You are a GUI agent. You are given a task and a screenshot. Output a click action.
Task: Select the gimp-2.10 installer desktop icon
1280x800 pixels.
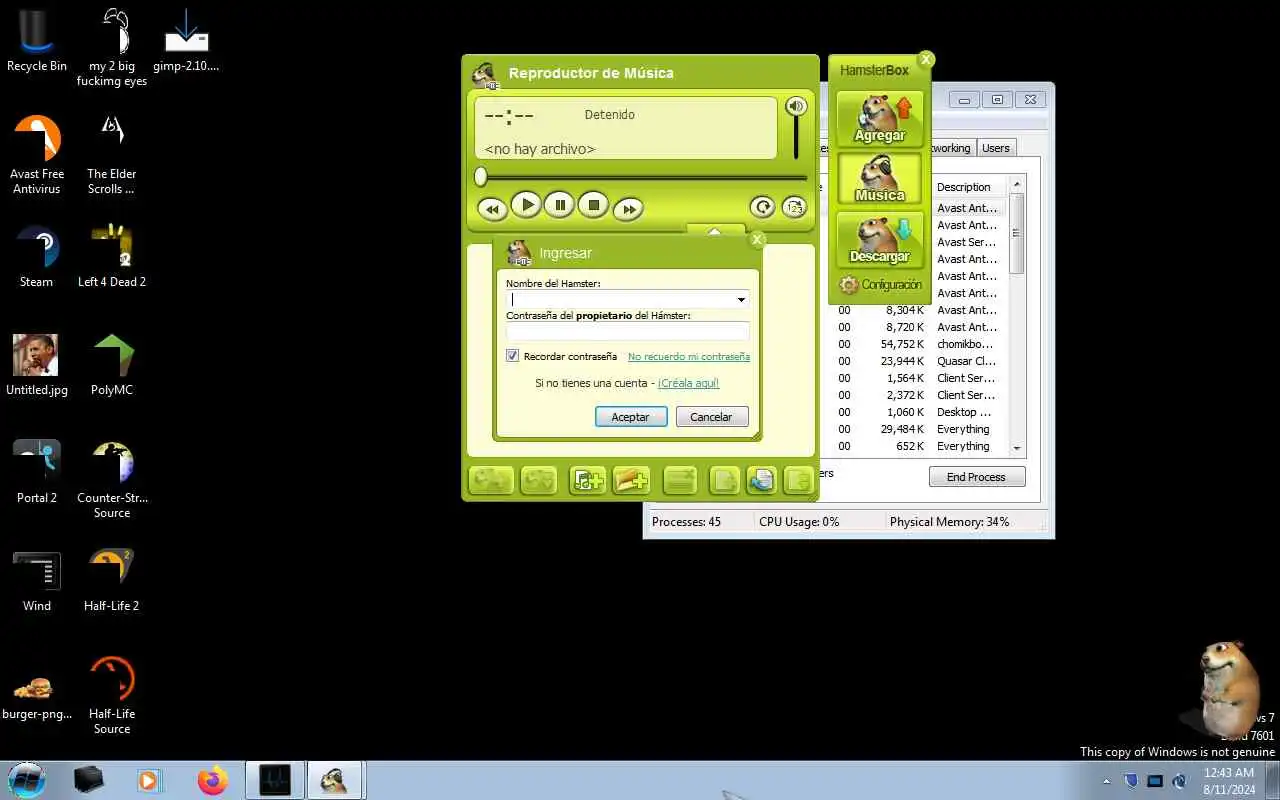(186, 40)
